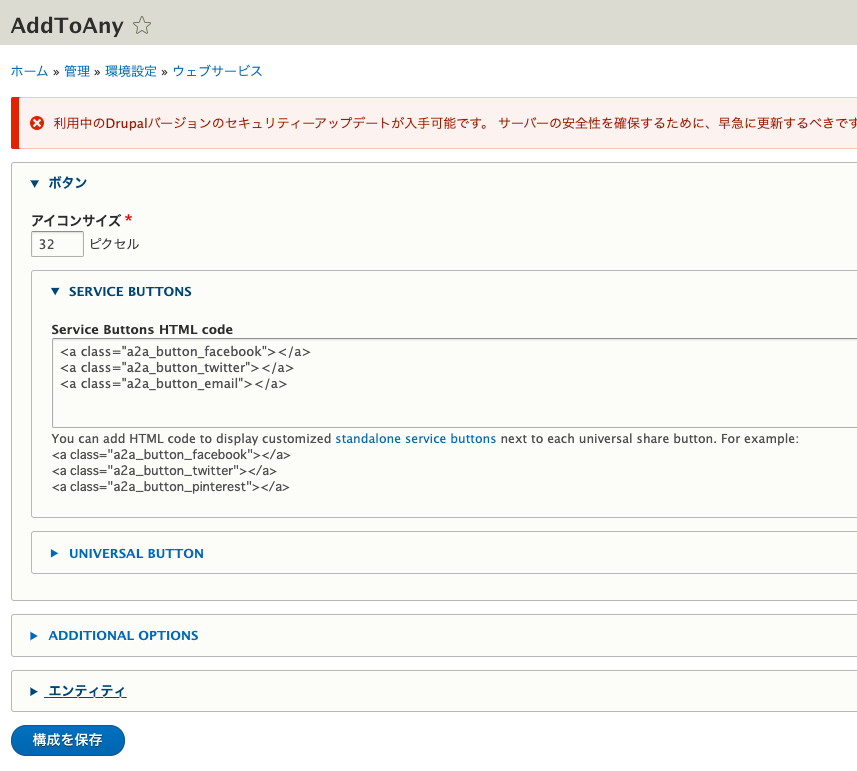Click the Service Buttons HTML code label
This screenshot has width=857, height=771.
[x=142, y=329]
